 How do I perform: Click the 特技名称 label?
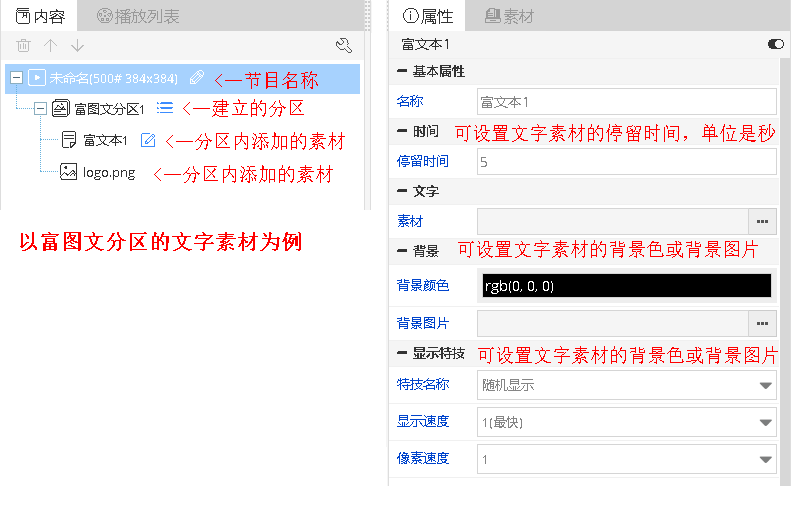click(x=423, y=385)
